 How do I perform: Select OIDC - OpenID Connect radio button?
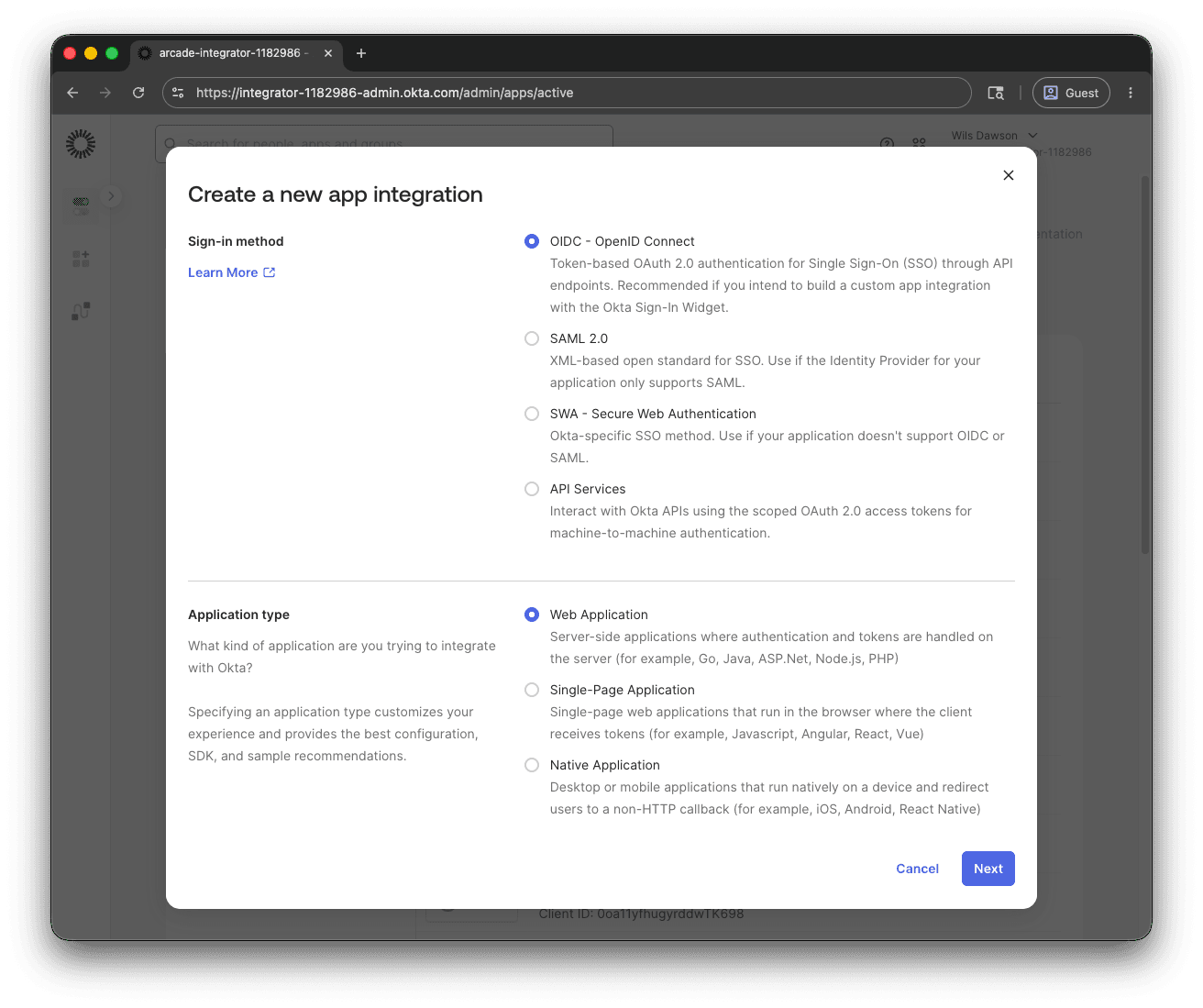[532, 241]
